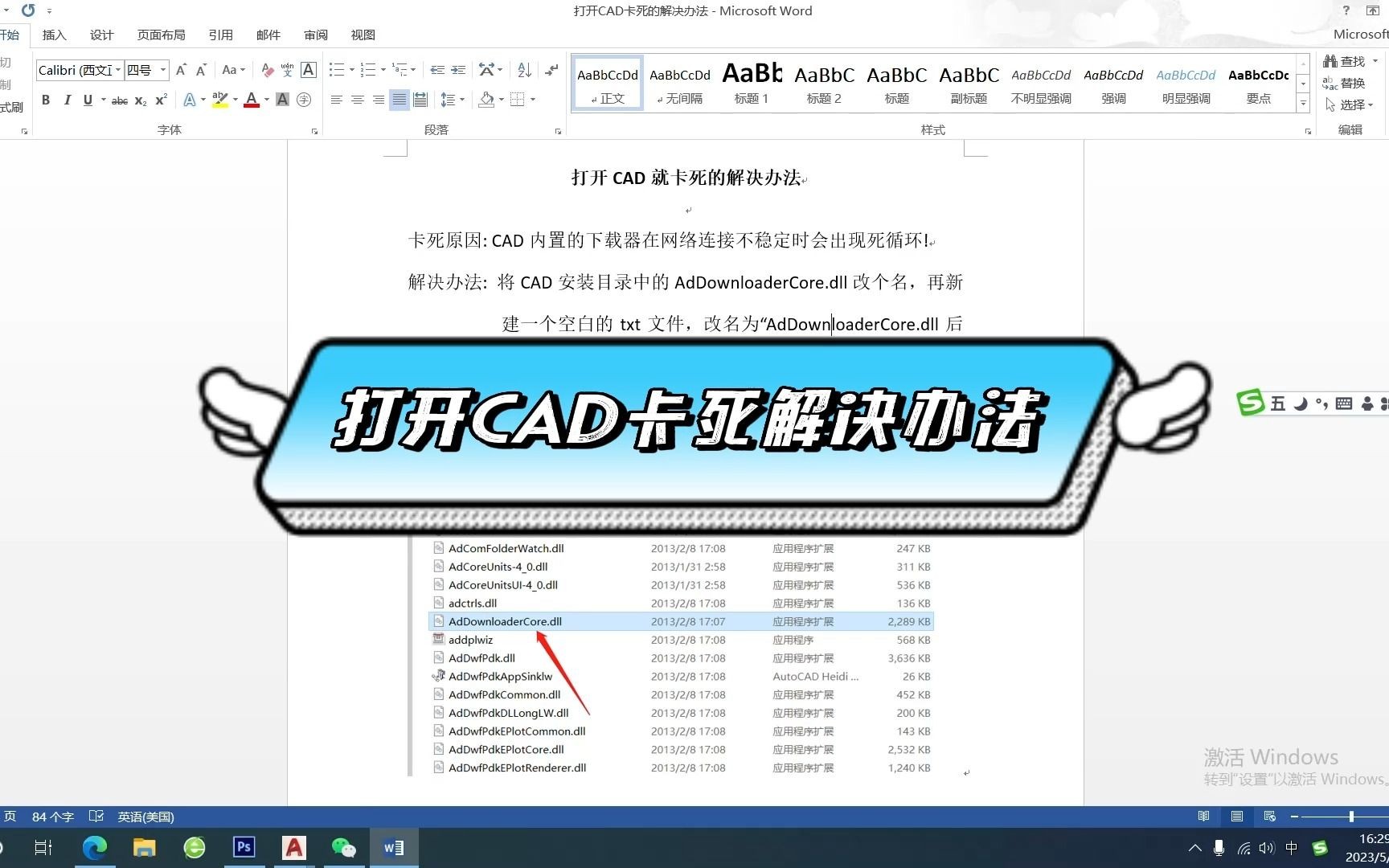Adjust the zoom slider handle
Viewport: 1389px width, 868px height.
[1351, 817]
